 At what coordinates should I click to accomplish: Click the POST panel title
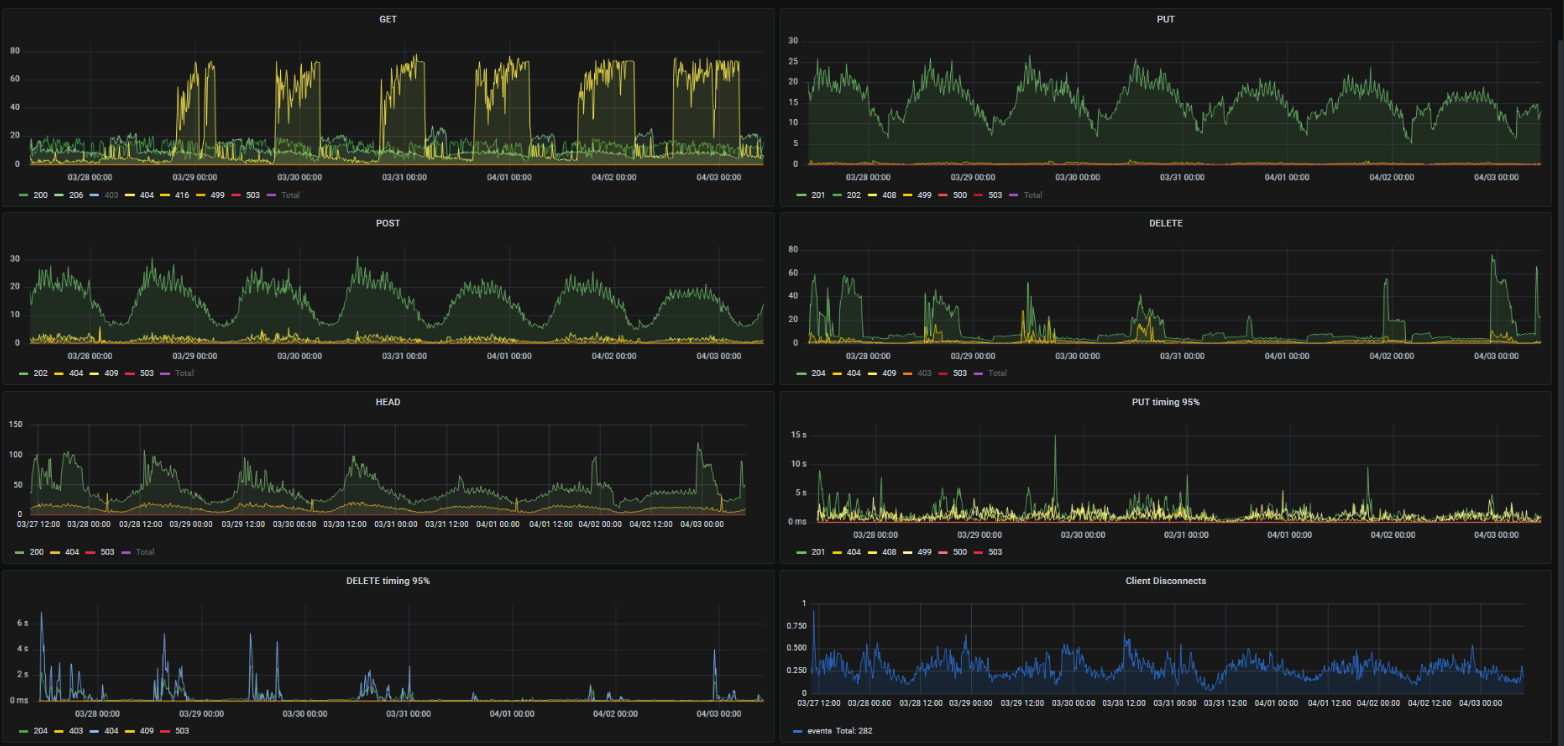[x=387, y=223]
